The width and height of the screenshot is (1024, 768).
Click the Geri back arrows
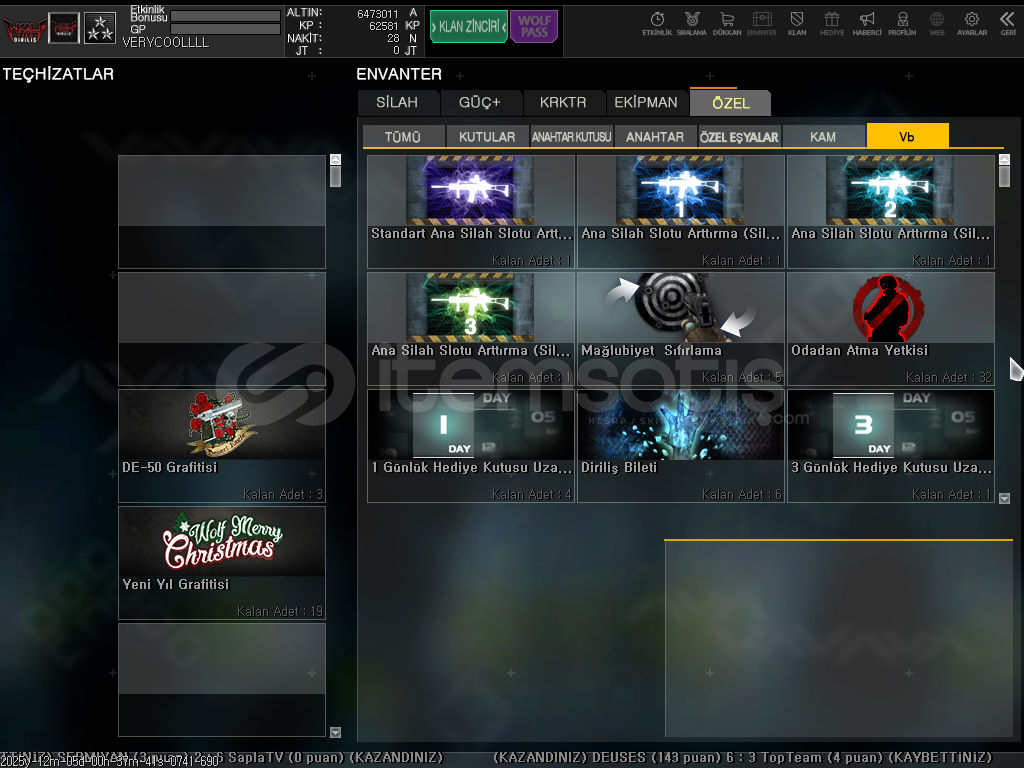[x=1007, y=23]
